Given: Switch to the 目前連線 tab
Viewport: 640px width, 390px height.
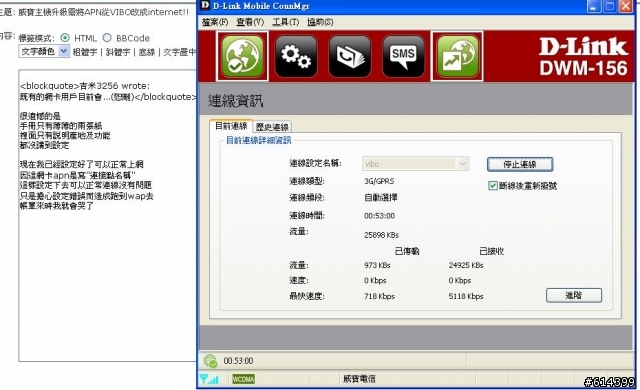Looking at the screenshot, I should pyautogui.click(x=231, y=126).
